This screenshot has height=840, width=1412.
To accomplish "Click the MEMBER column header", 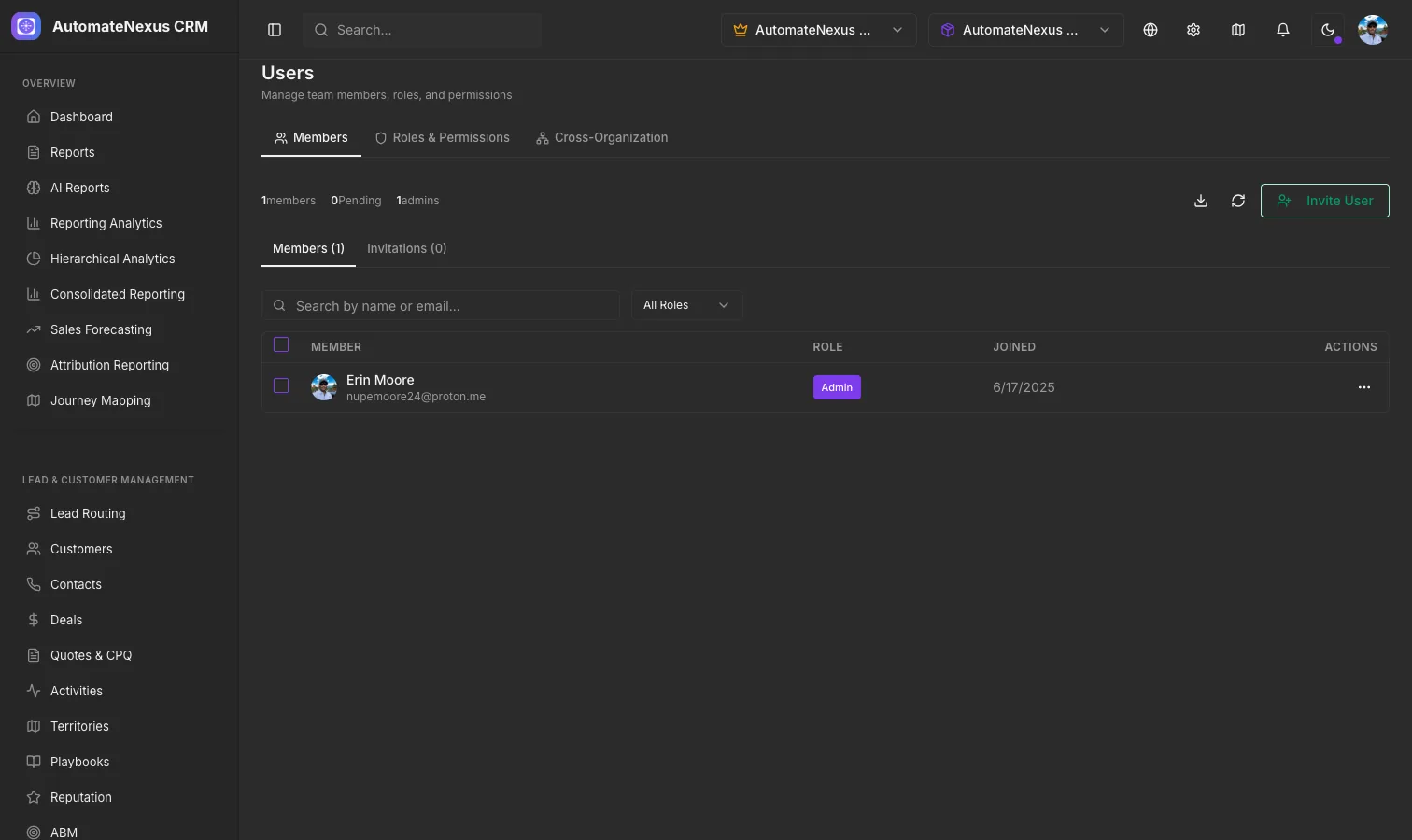I will [336, 347].
